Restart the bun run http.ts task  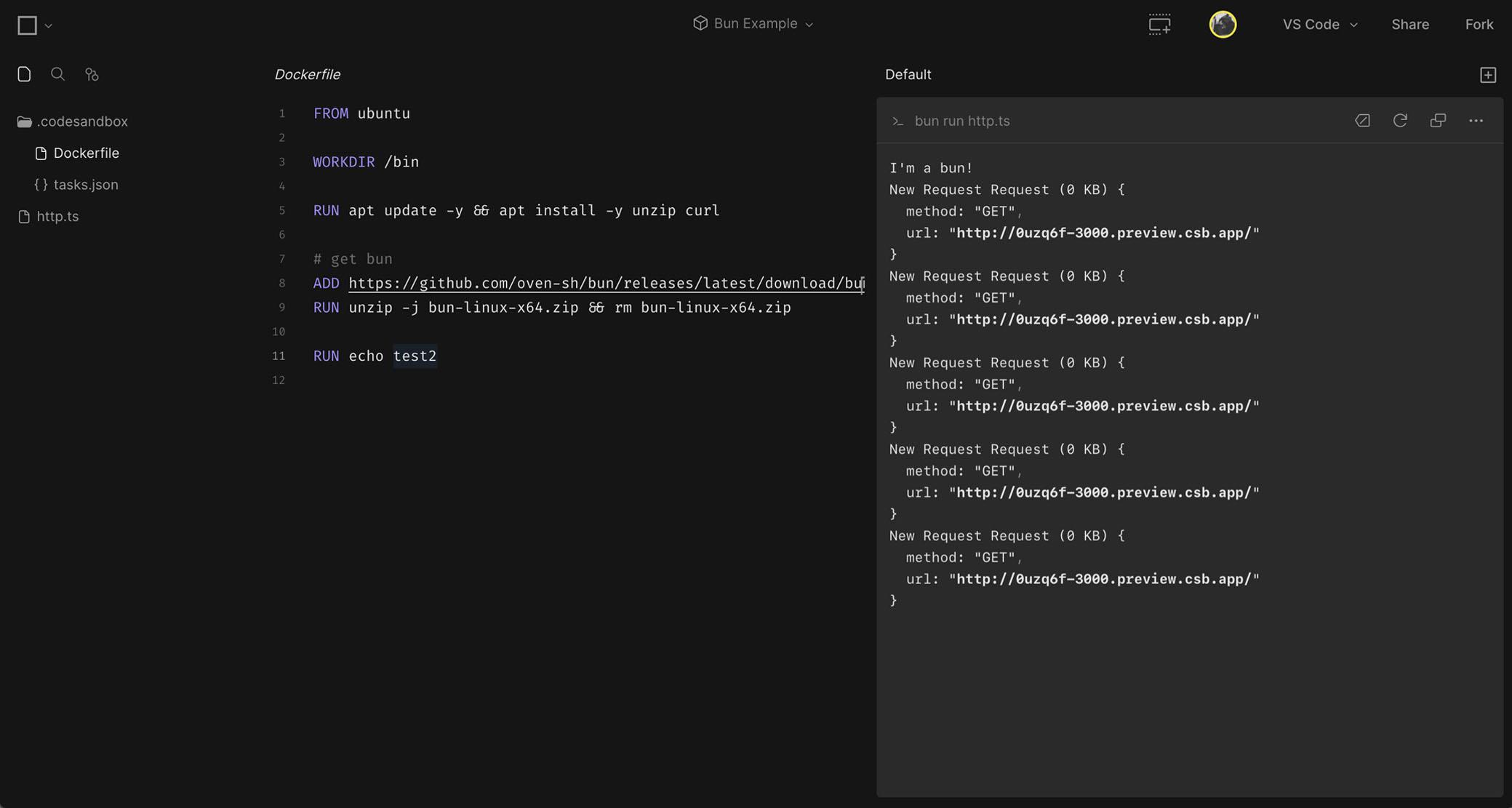1401,120
